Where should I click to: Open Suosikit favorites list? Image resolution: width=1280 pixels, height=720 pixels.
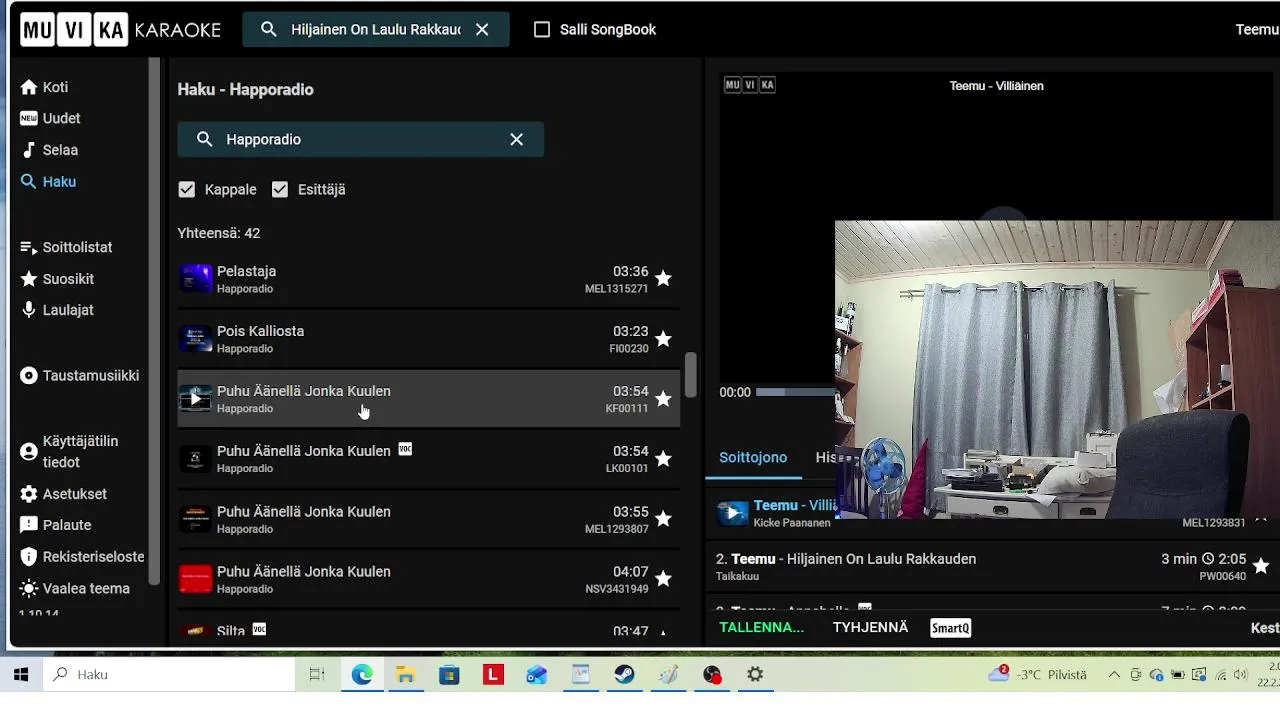[x=57, y=279]
